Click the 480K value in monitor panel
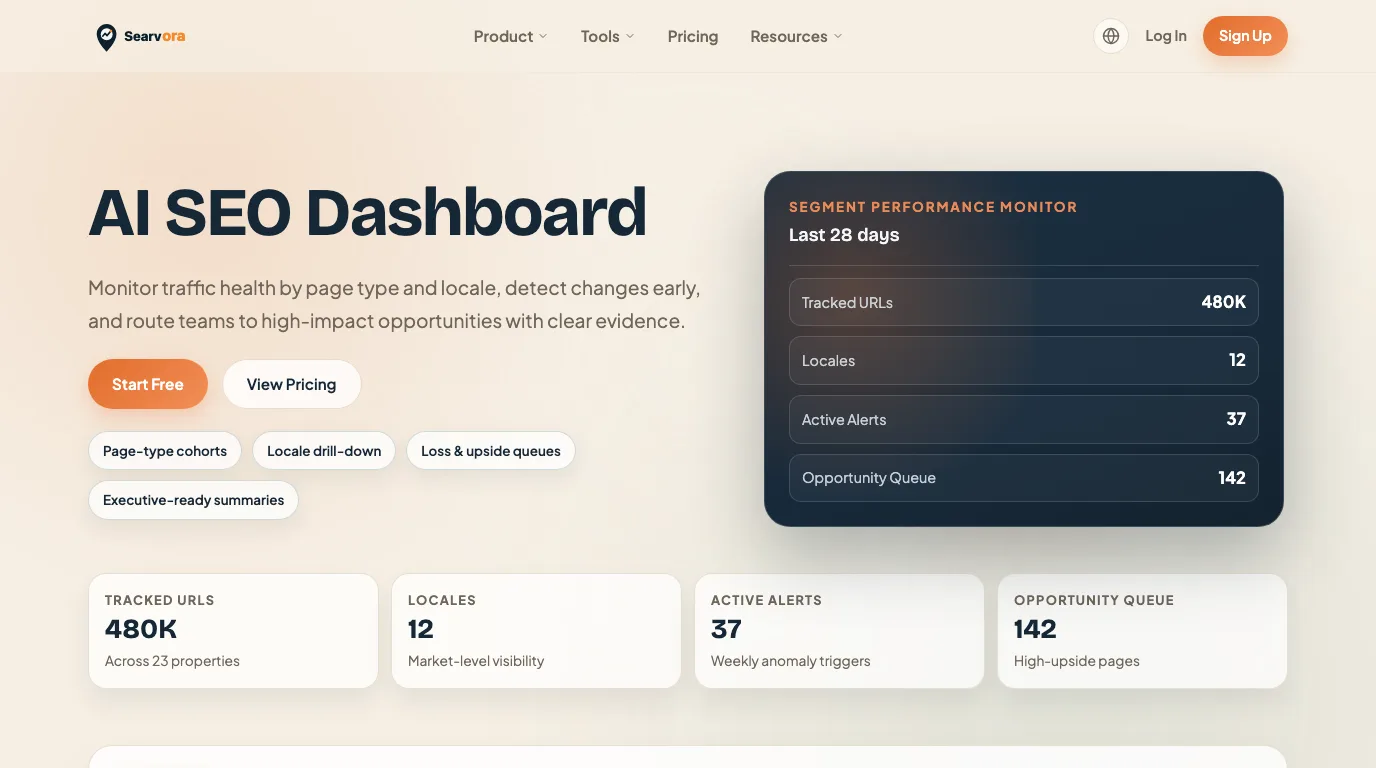 point(1223,302)
